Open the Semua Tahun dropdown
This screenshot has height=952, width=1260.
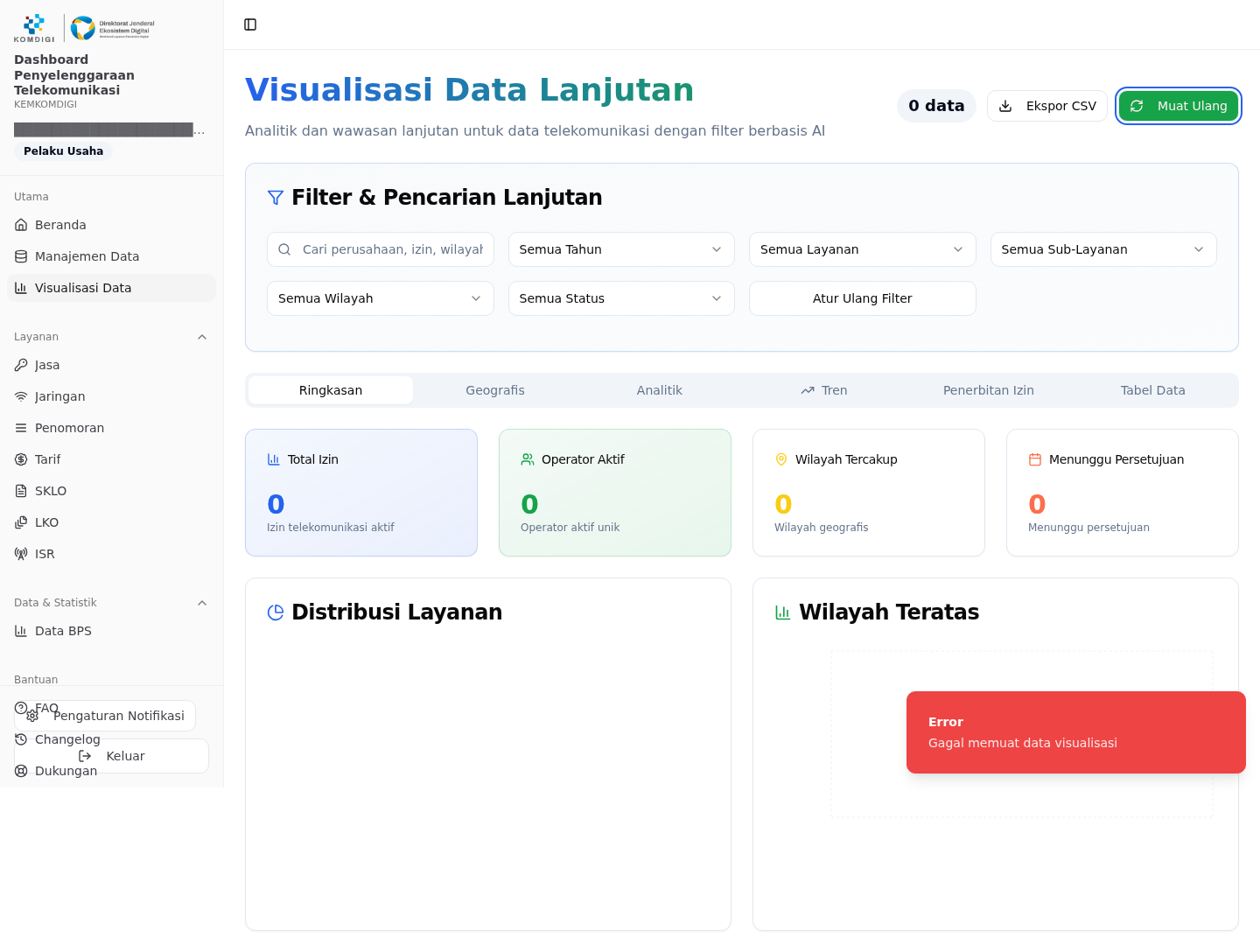click(x=621, y=249)
